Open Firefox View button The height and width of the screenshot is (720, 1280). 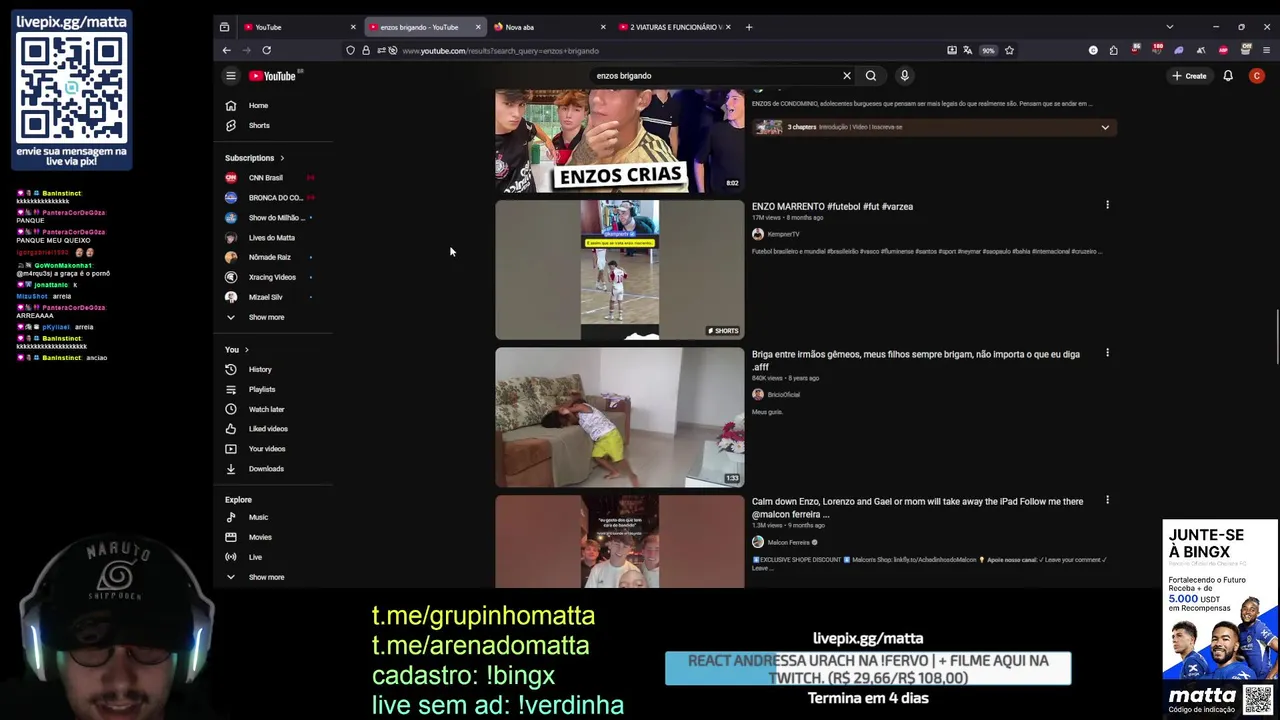pyautogui.click(x=224, y=27)
